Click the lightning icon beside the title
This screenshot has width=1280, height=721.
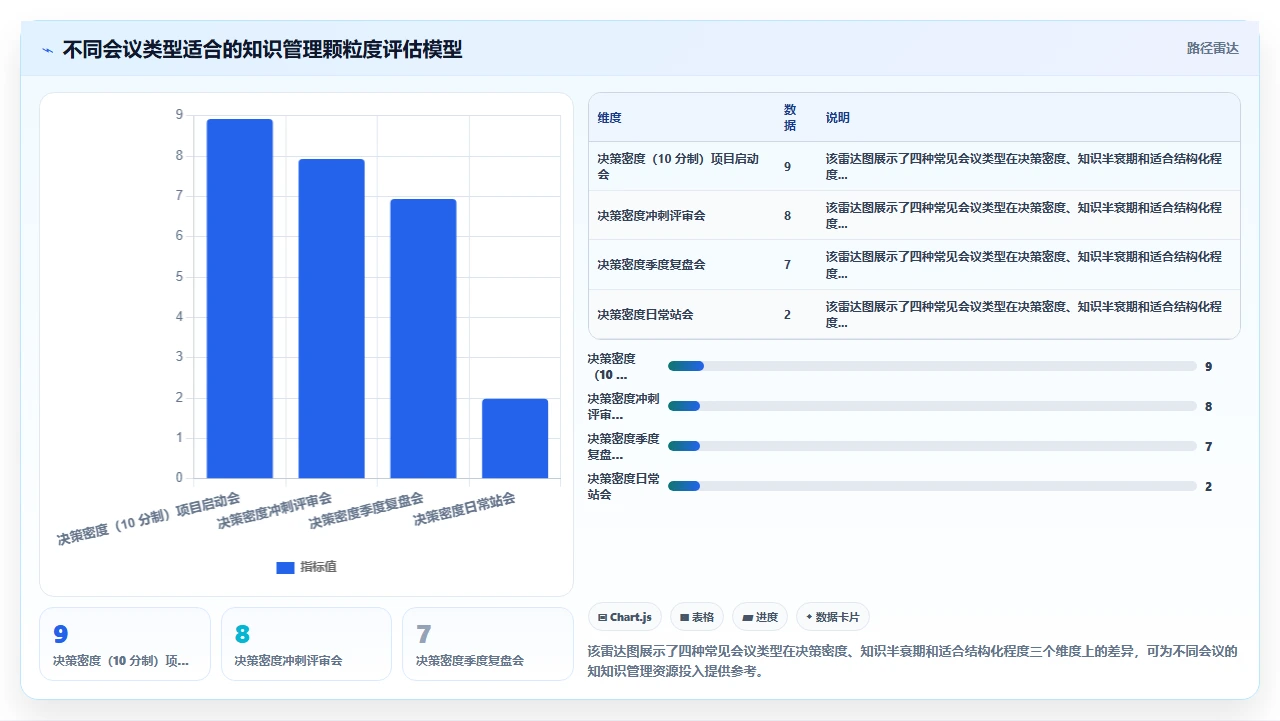[48, 49]
